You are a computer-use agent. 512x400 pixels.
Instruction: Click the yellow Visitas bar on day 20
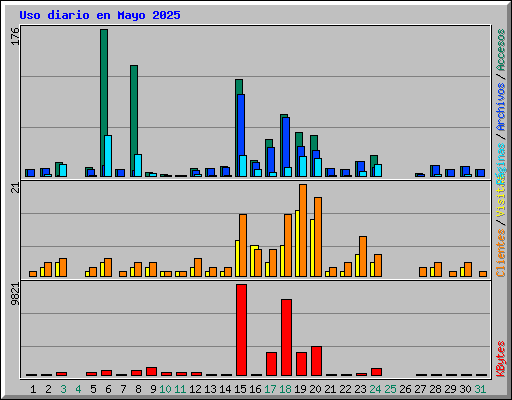tap(312, 248)
